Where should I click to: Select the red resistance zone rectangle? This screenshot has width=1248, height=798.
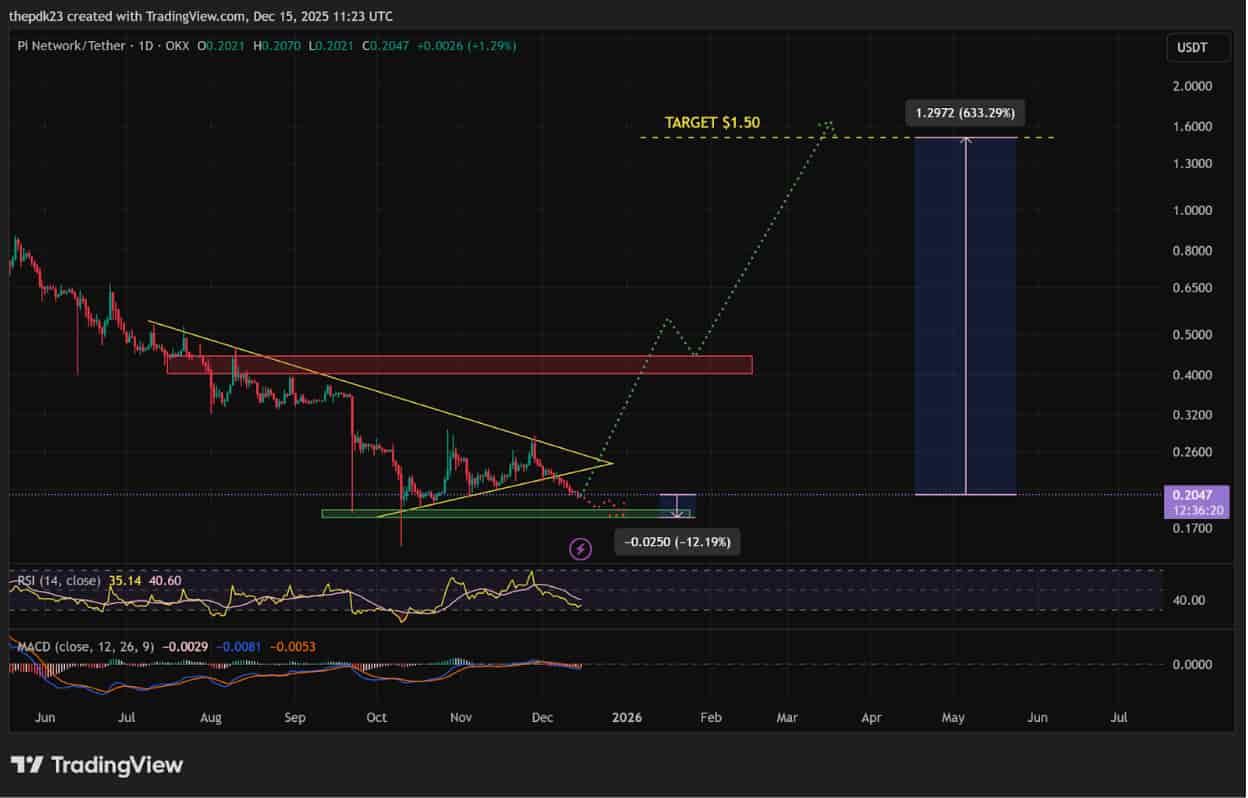click(x=459, y=365)
